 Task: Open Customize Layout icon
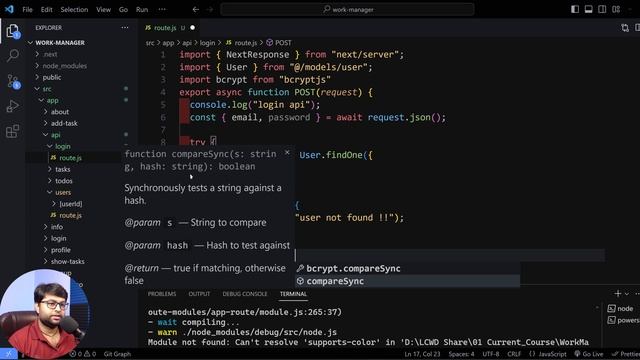point(616,9)
